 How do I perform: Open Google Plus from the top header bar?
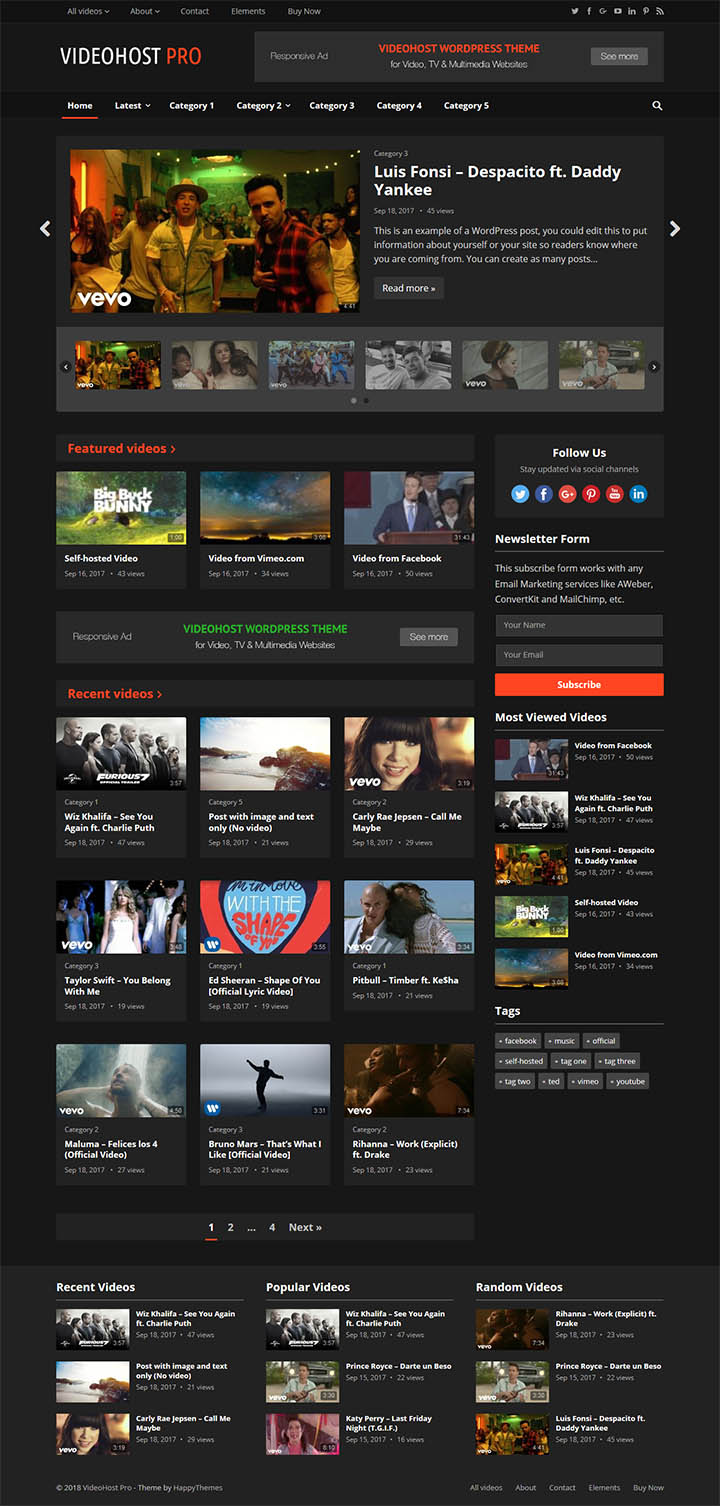tap(603, 11)
